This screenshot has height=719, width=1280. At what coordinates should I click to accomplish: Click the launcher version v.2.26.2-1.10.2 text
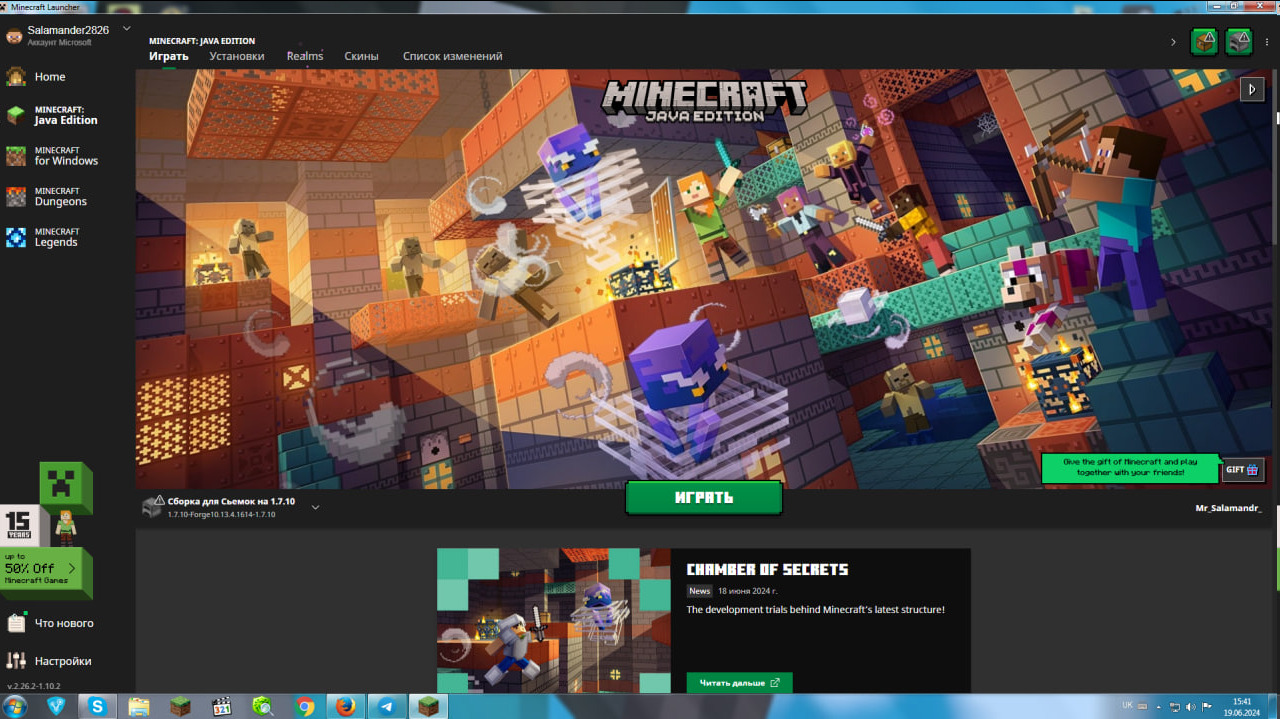(x=34, y=686)
